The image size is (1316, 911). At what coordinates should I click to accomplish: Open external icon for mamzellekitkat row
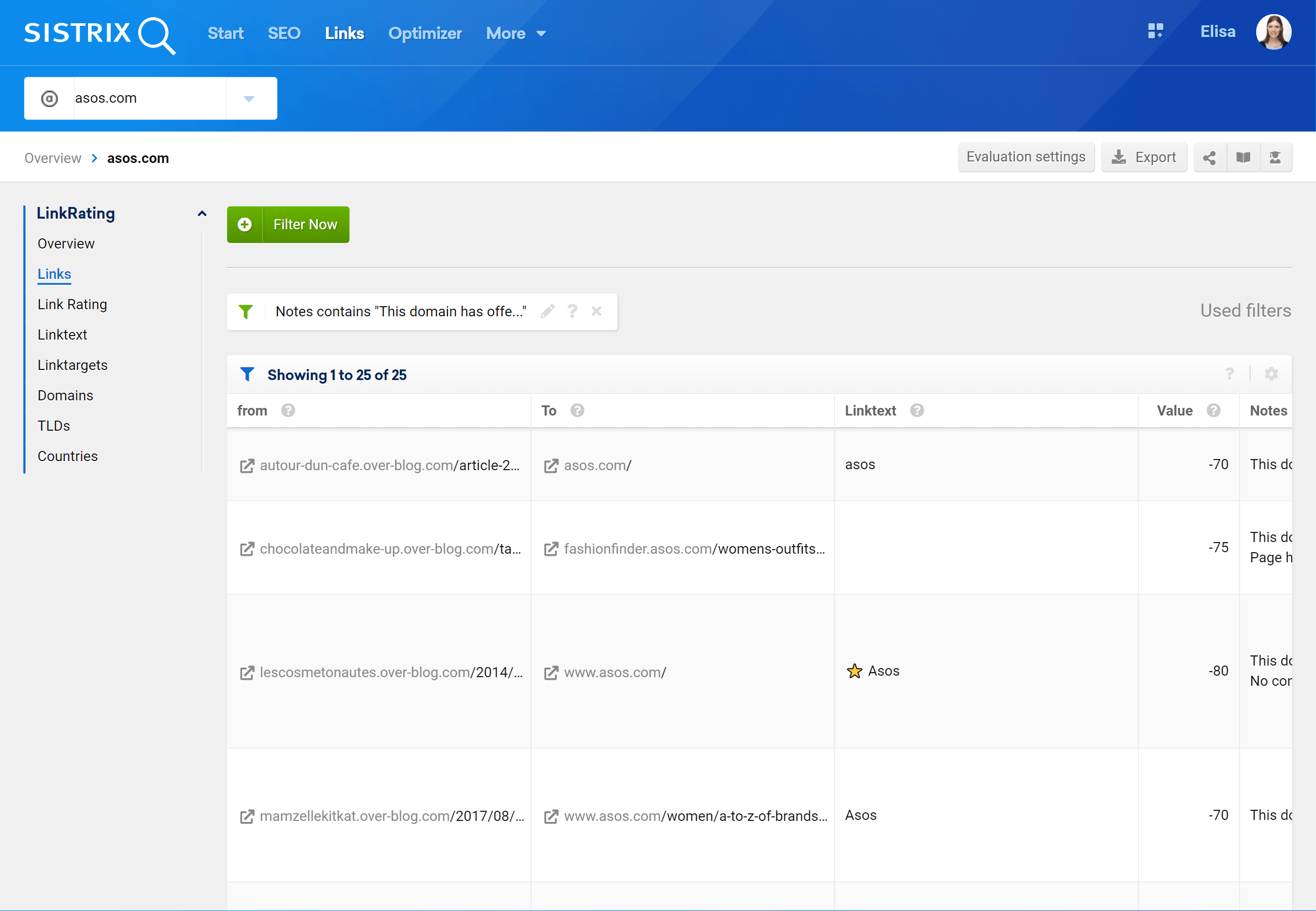(x=246, y=817)
